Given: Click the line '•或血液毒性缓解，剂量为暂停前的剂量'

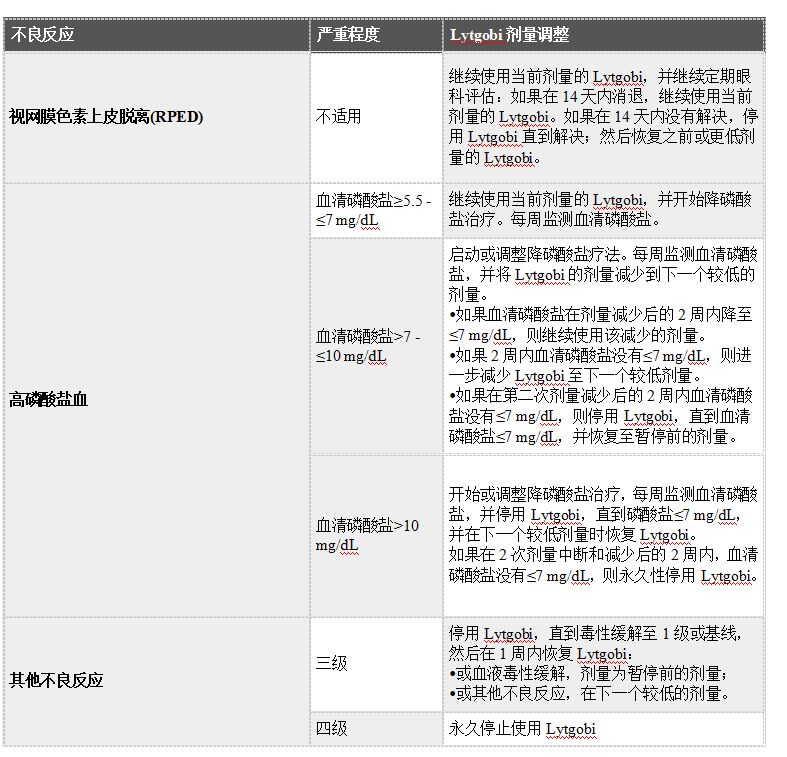Looking at the screenshot, I should [585, 673].
